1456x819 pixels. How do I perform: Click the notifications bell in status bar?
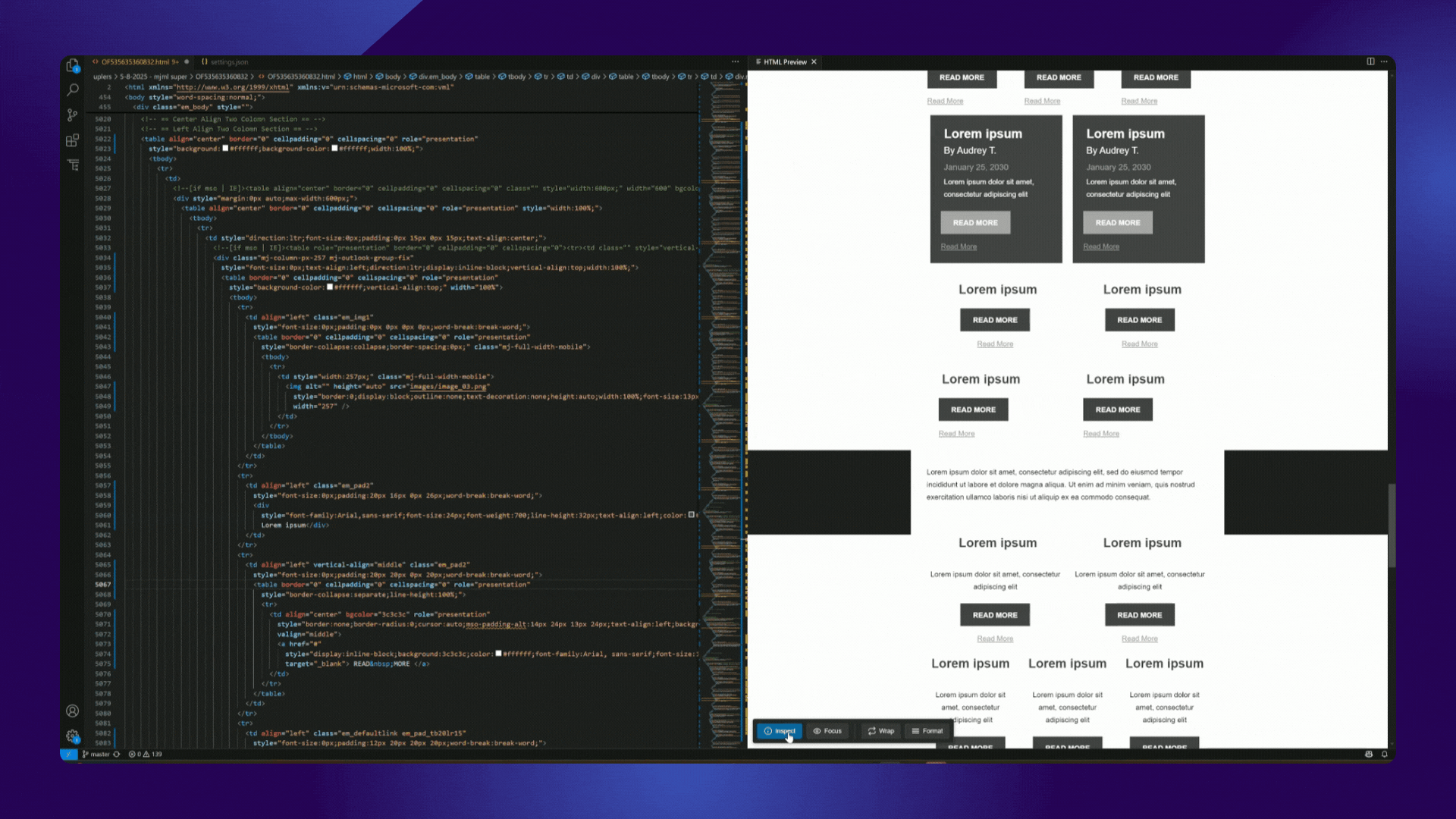(x=1384, y=755)
